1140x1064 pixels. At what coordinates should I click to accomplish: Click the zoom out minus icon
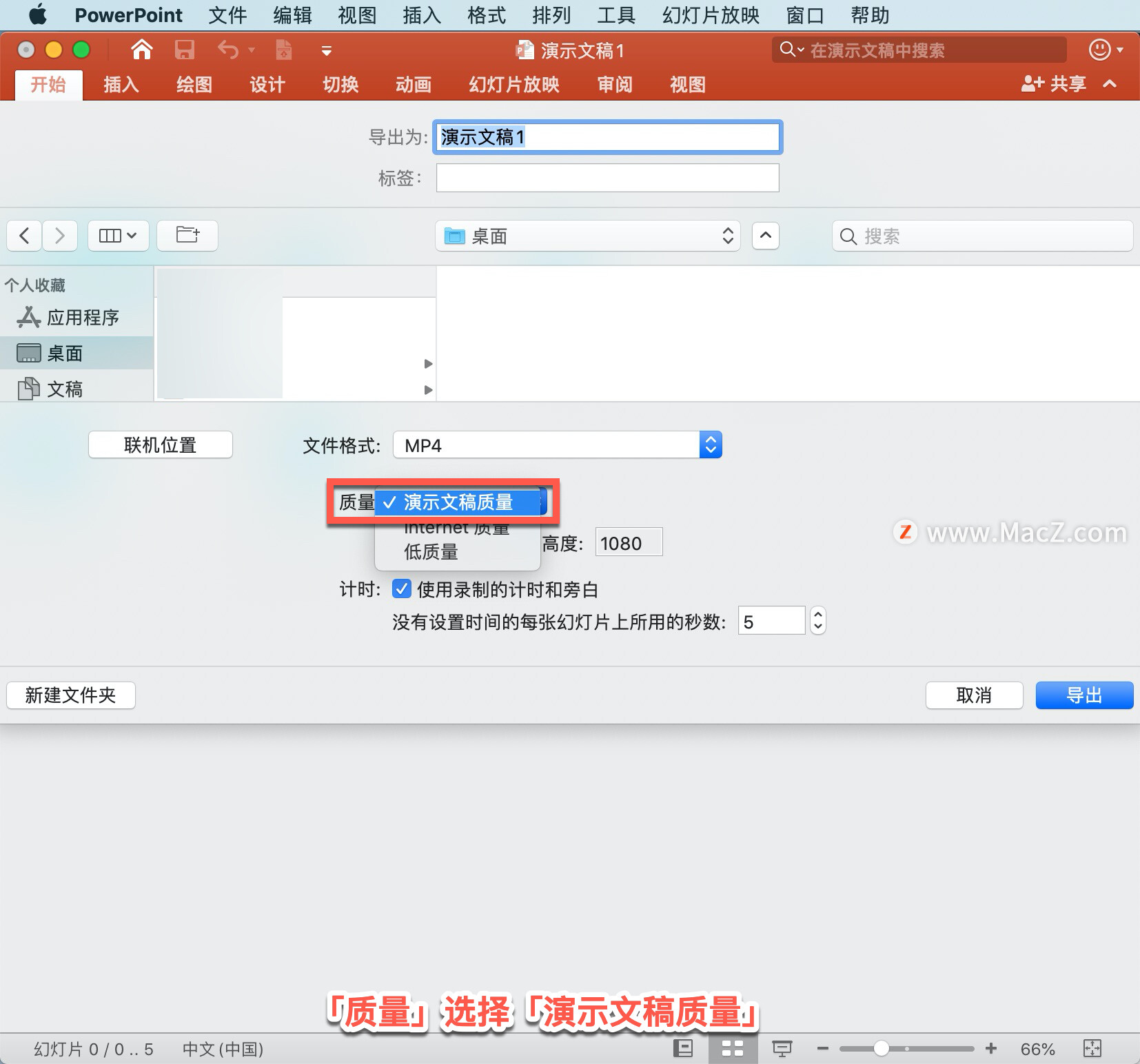823,1048
